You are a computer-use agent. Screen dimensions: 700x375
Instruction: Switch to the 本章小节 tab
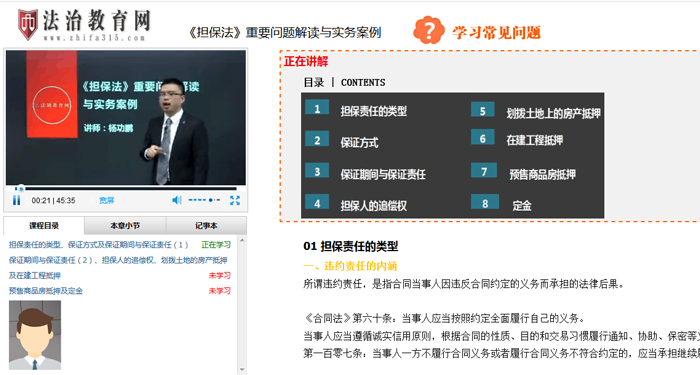(x=125, y=225)
